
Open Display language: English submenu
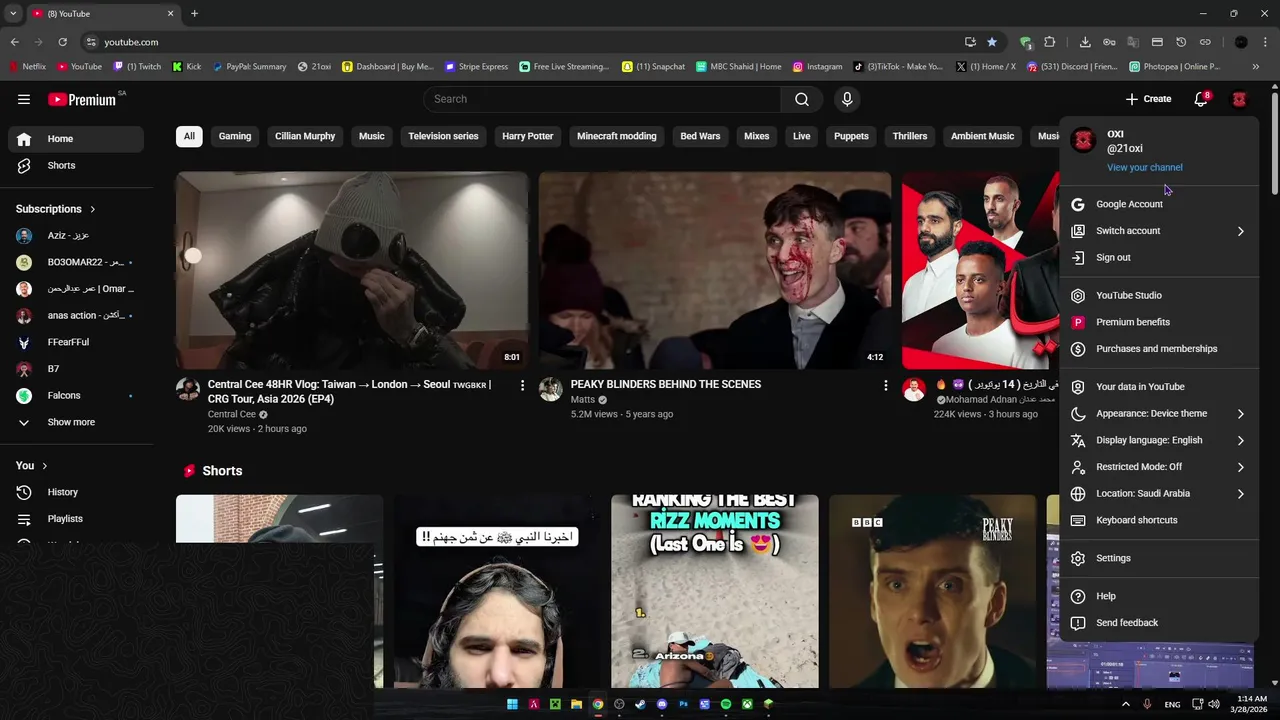click(x=1158, y=440)
